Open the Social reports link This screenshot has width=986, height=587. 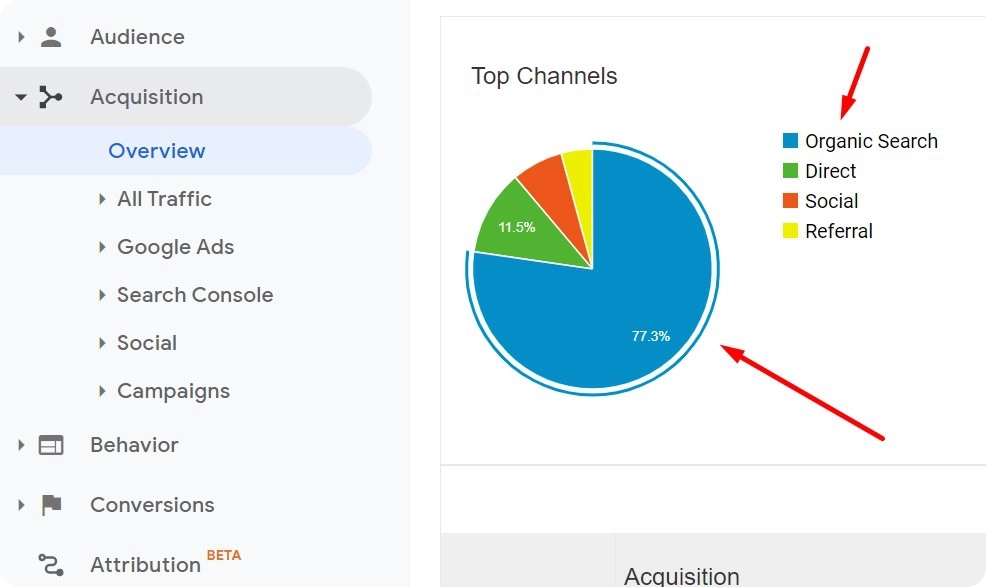(148, 342)
